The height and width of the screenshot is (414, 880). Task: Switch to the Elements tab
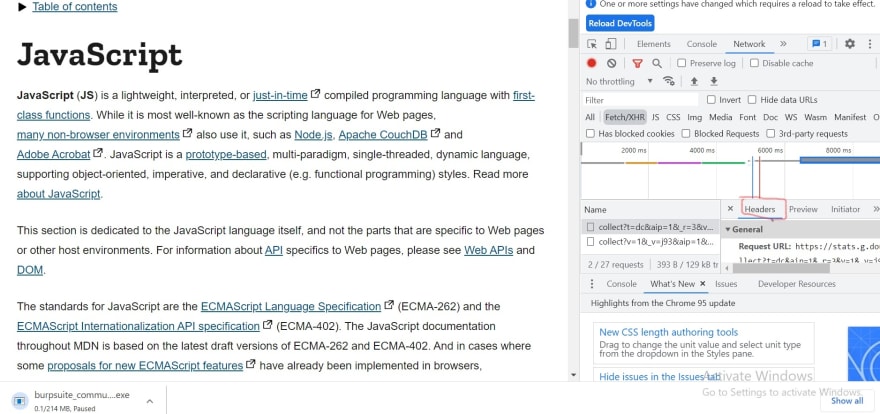coord(653,44)
